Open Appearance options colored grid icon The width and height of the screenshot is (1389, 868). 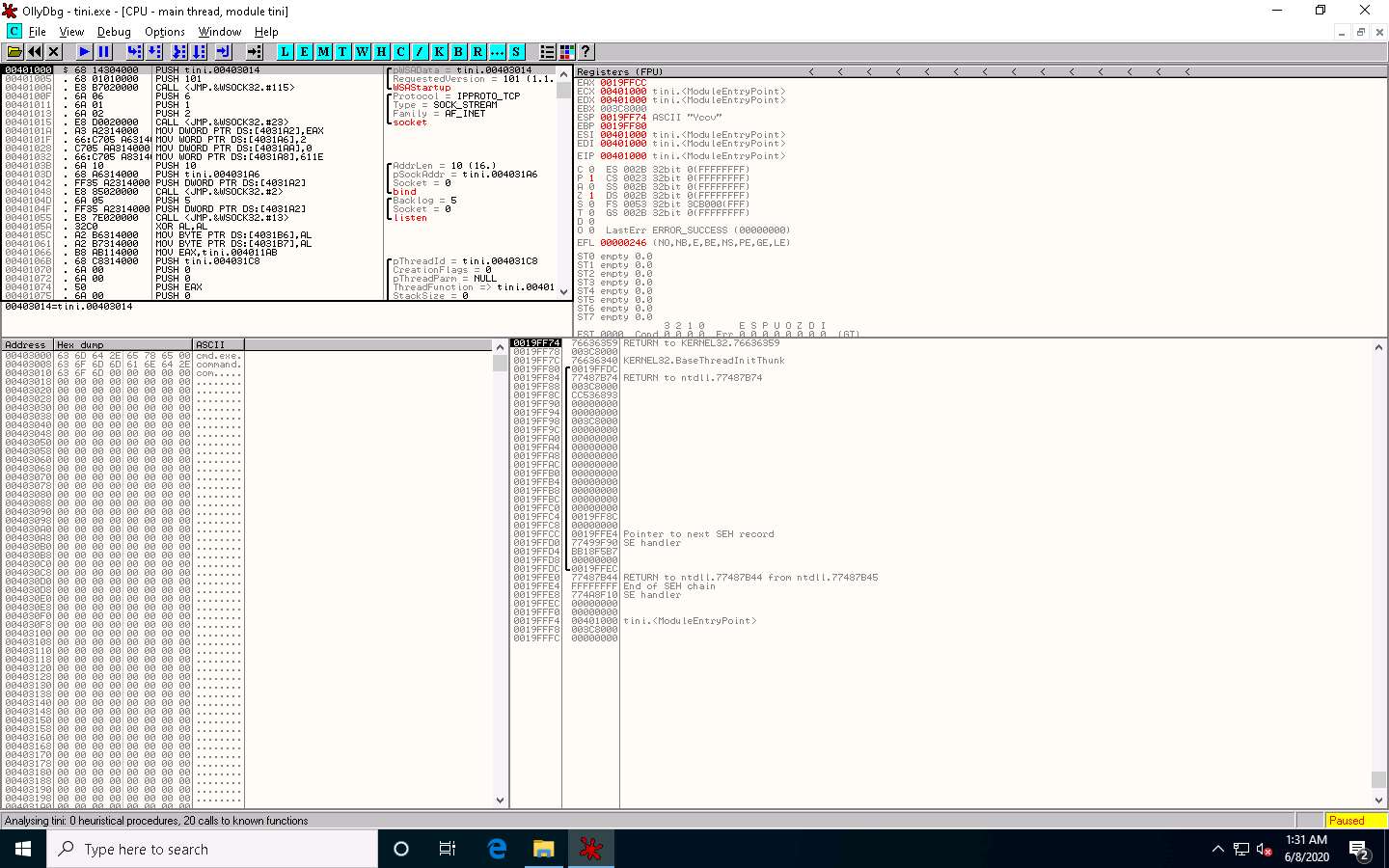point(567,52)
